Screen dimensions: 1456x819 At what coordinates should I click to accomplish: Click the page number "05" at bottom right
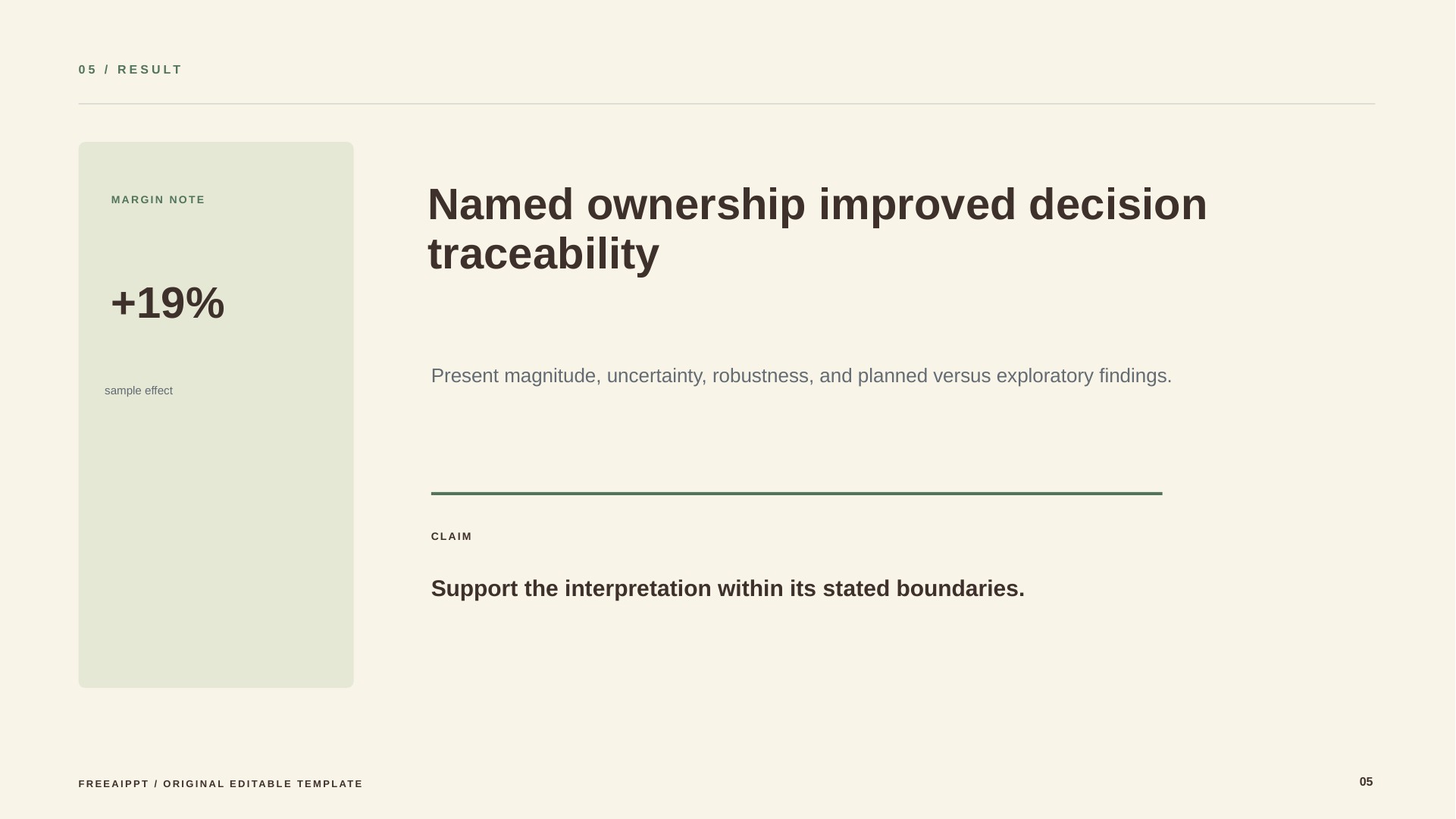[1366, 782]
